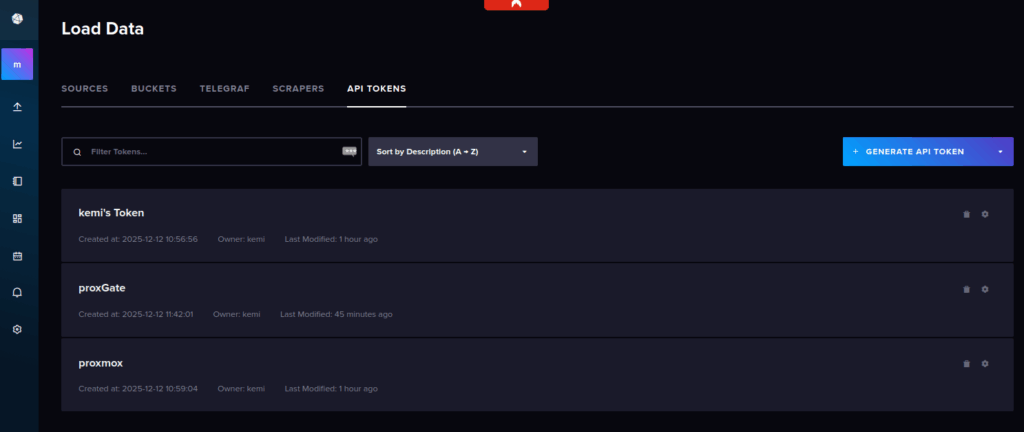Click the InfluxDB logo in the sidebar
The image size is (1024, 432).
pyautogui.click(x=17, y=19)
